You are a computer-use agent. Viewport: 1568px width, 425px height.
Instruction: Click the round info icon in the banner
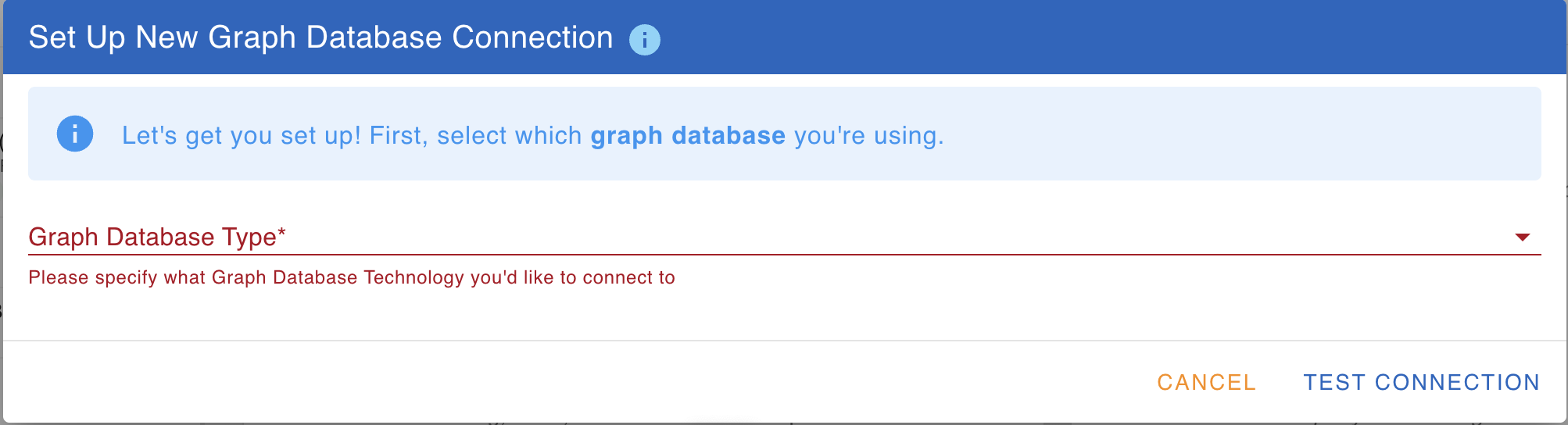[75, 134]
